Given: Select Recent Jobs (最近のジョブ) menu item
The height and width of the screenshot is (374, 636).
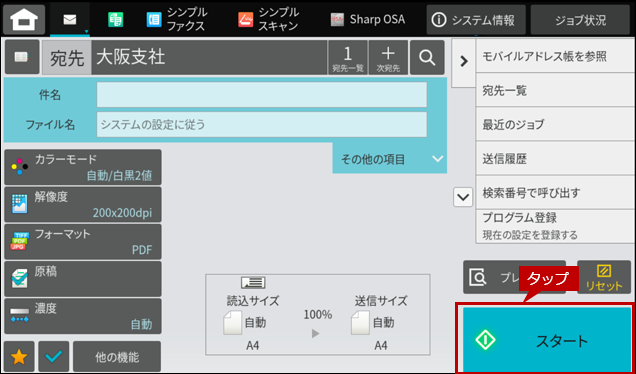Looking at the screenshot, I should (555, 124).
